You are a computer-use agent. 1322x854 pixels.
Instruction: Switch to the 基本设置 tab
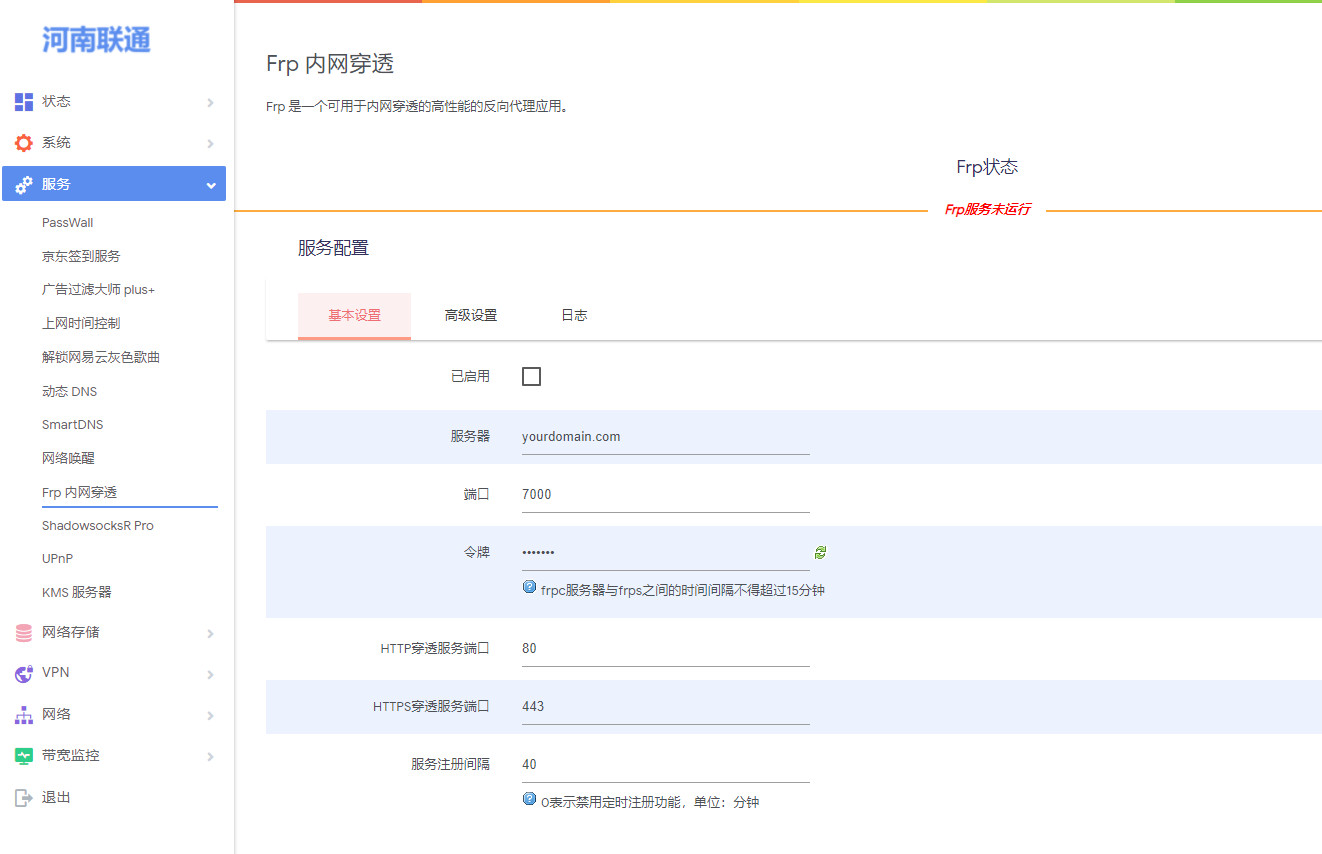pyautogui.click(x=354, y=316)
